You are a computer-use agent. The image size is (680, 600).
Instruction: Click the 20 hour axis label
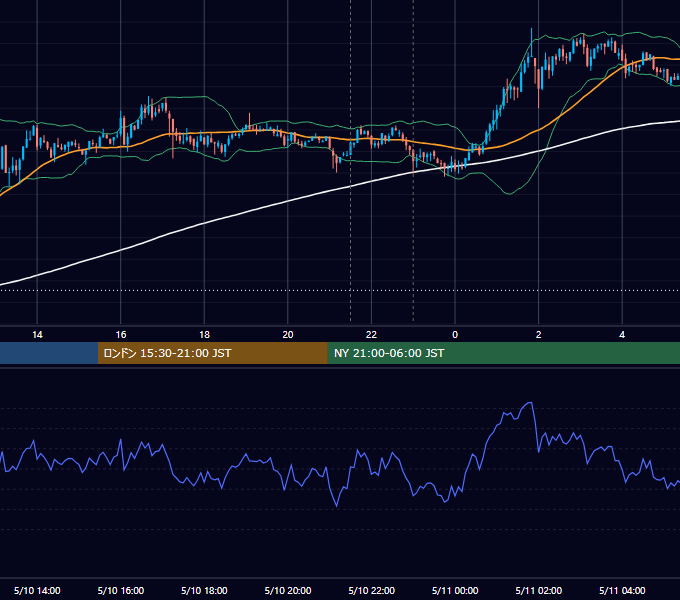tap(288, 335)
